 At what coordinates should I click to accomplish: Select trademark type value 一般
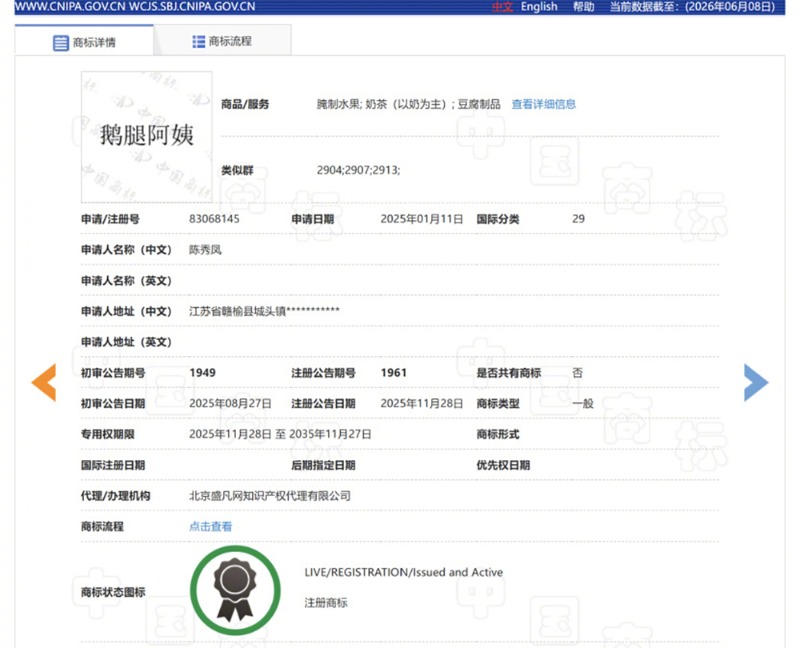coord(583,404)
